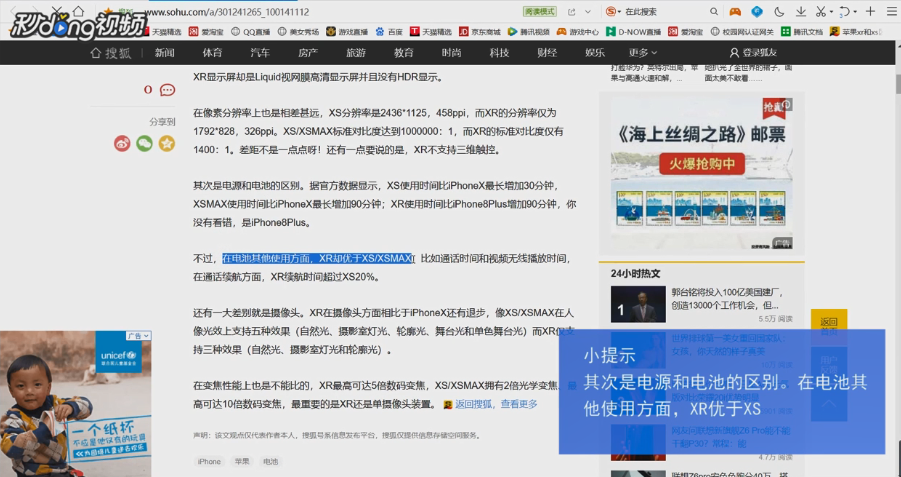Open the 腾讯视频 bookmark
Viewport: 901px width, 477px height.
coord(529,32)
